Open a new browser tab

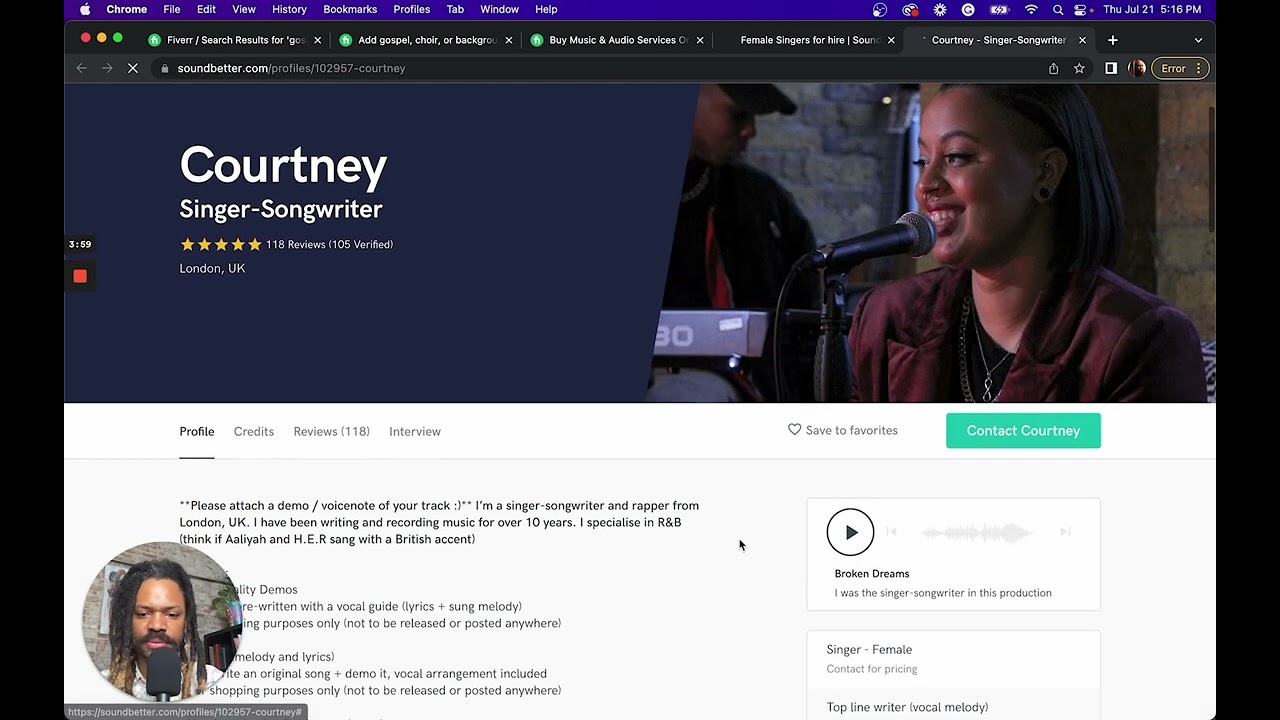coord(1113,40)
